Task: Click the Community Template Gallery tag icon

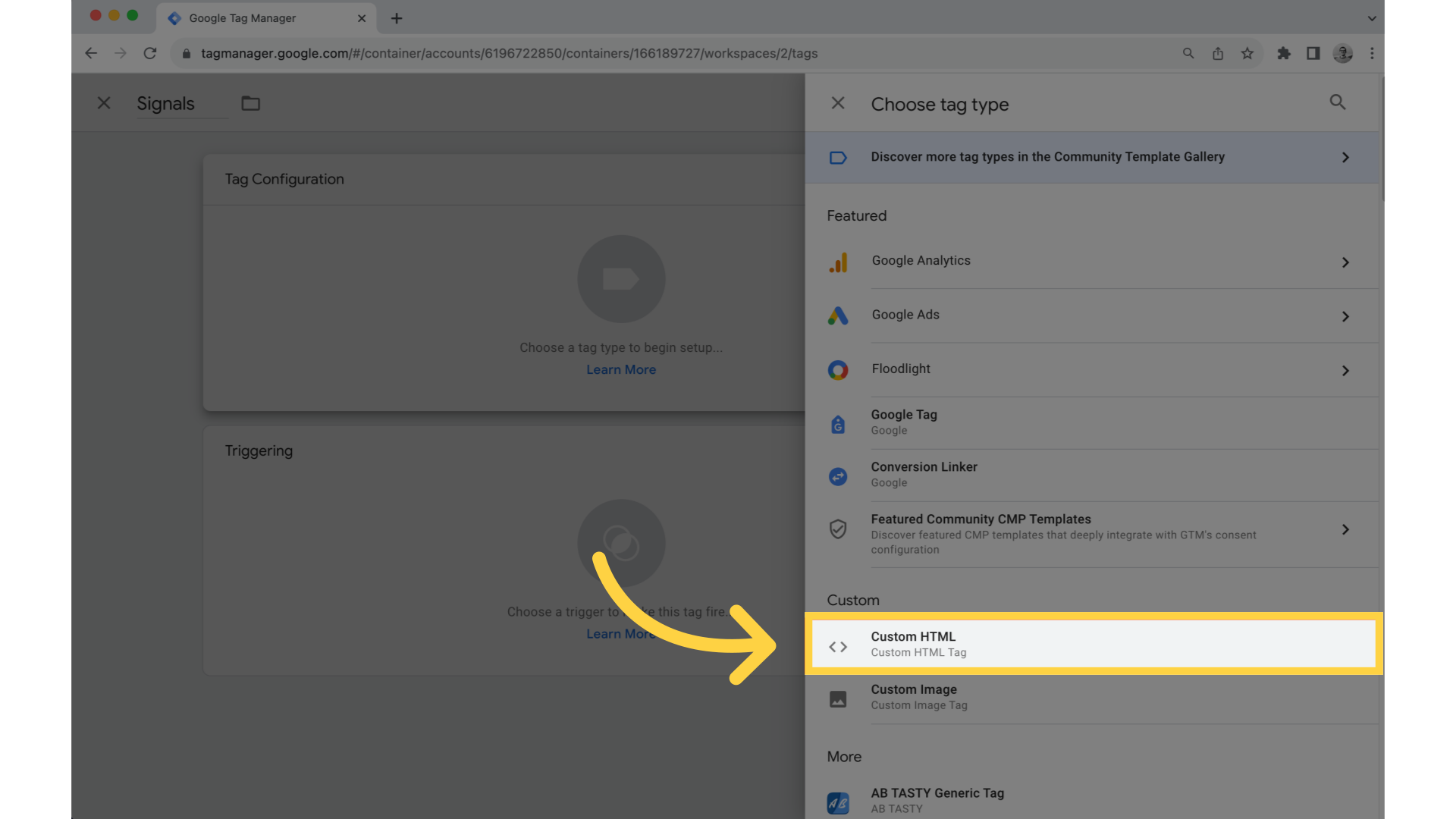Action: tap(838, 158)
